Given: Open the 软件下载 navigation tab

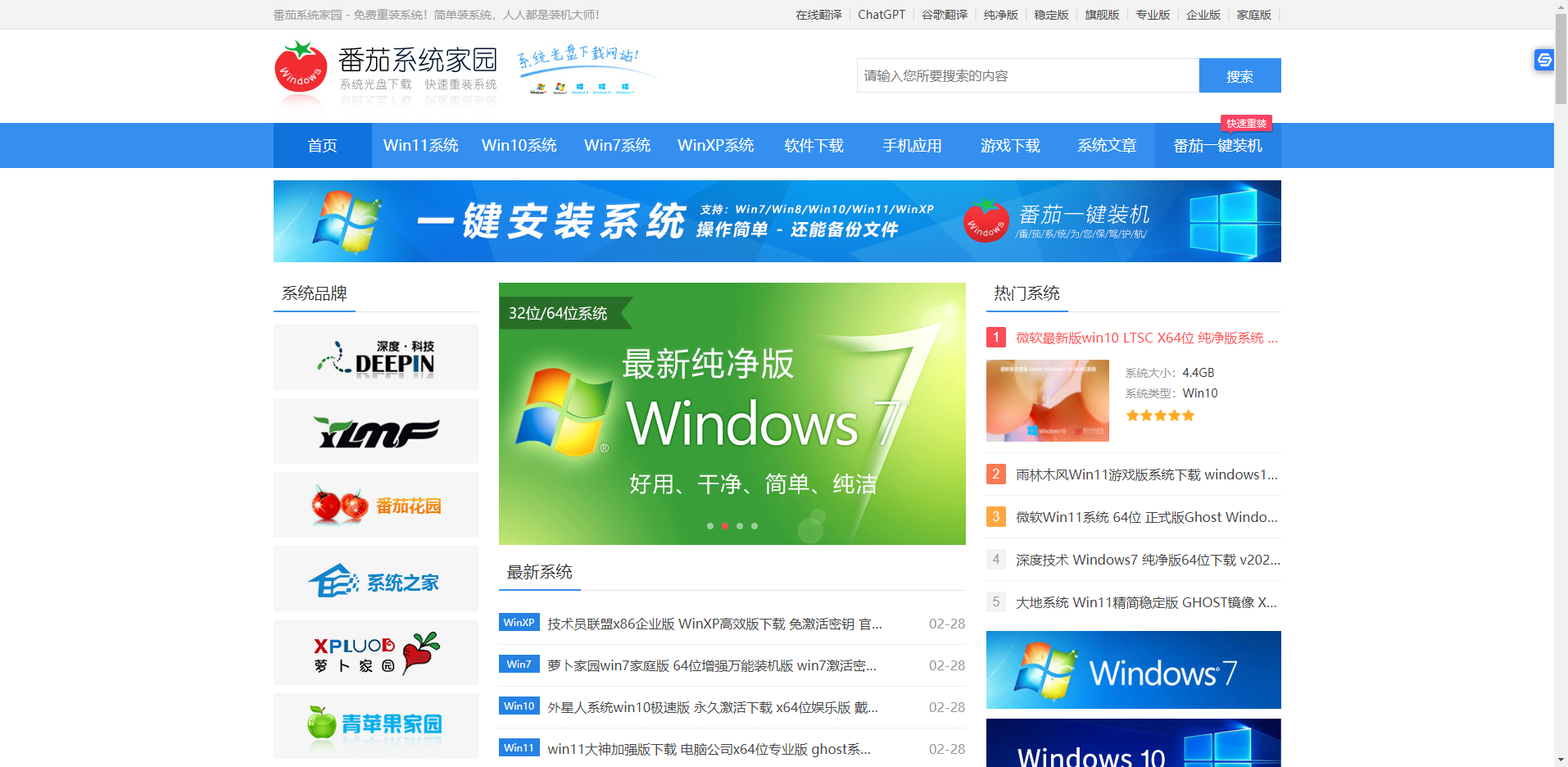Looking at the screenshot, I should pos(814,146).
